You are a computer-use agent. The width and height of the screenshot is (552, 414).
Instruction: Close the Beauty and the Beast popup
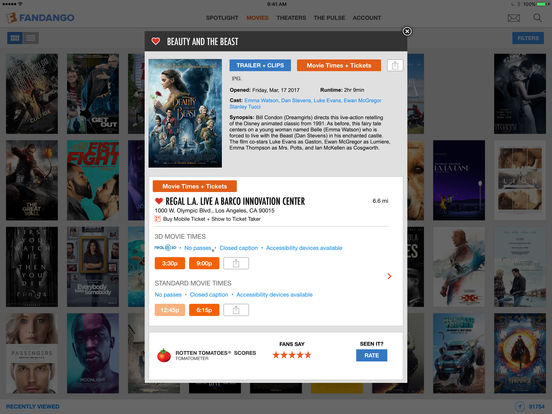click(407, 32)
